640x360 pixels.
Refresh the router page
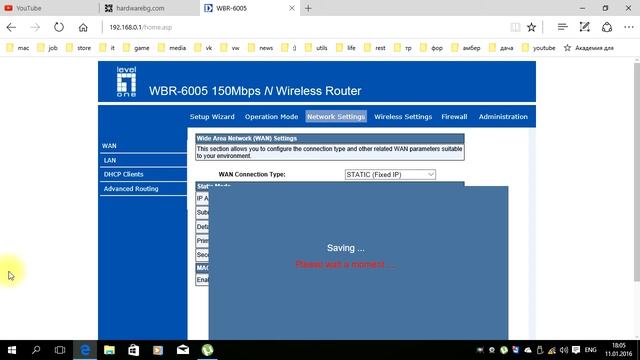tap(59, 27)
